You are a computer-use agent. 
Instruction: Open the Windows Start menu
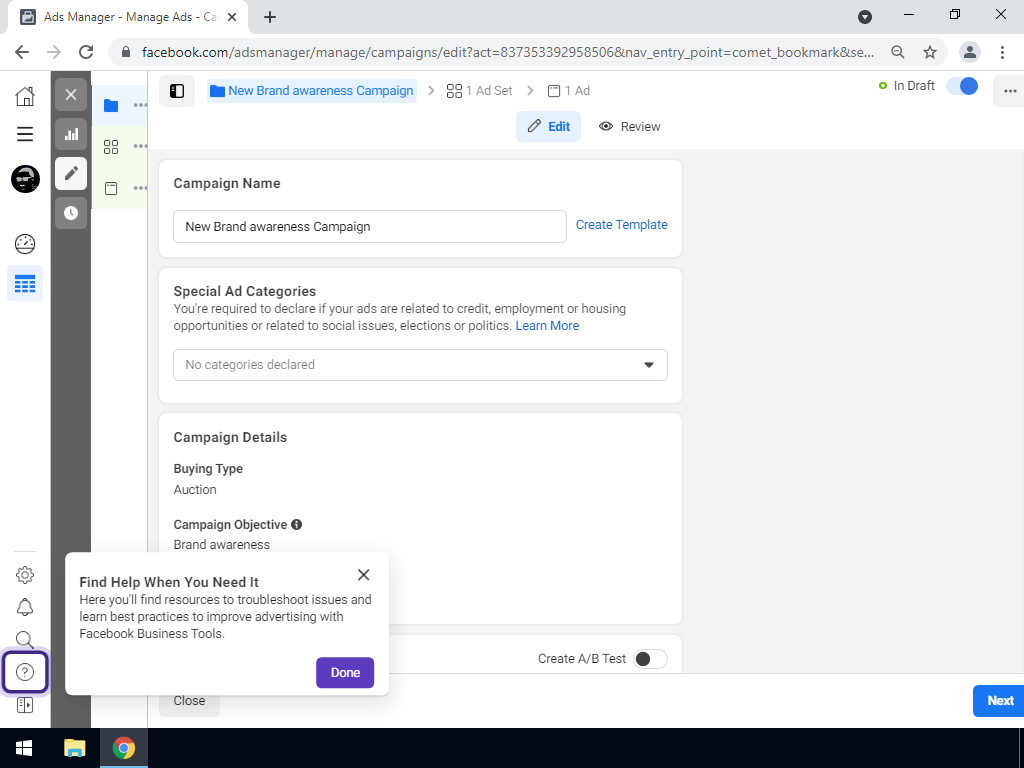point(25,748)
